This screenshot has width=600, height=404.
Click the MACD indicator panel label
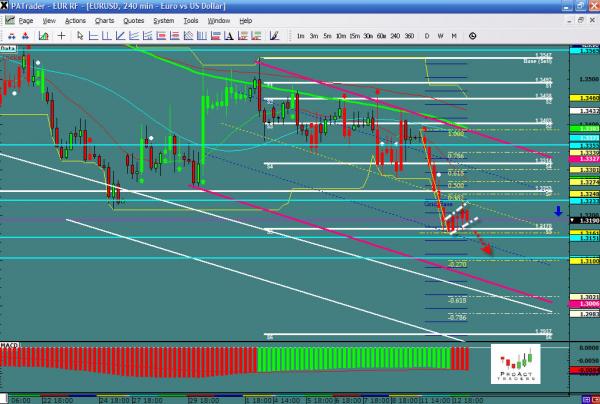[x=9, y=345]
